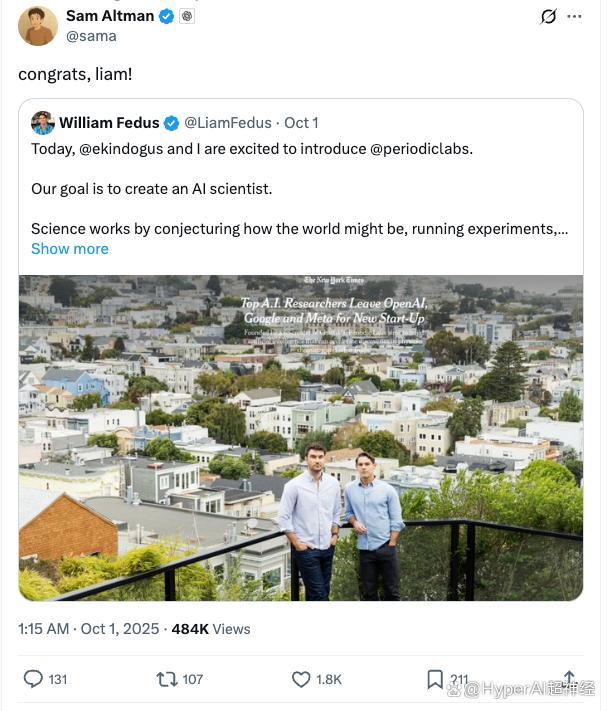Open the three-dot more options menu

coord(574,16)
